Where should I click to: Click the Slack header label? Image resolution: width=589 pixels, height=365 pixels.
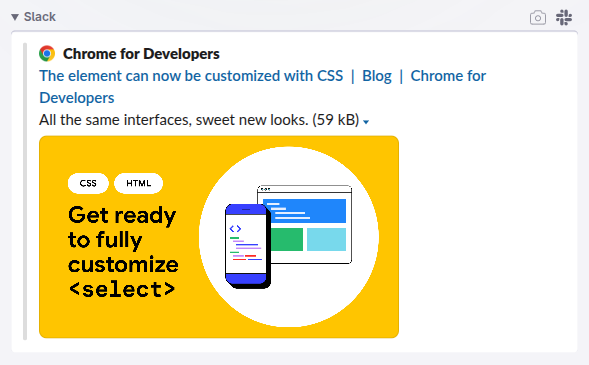pos(40,17)
